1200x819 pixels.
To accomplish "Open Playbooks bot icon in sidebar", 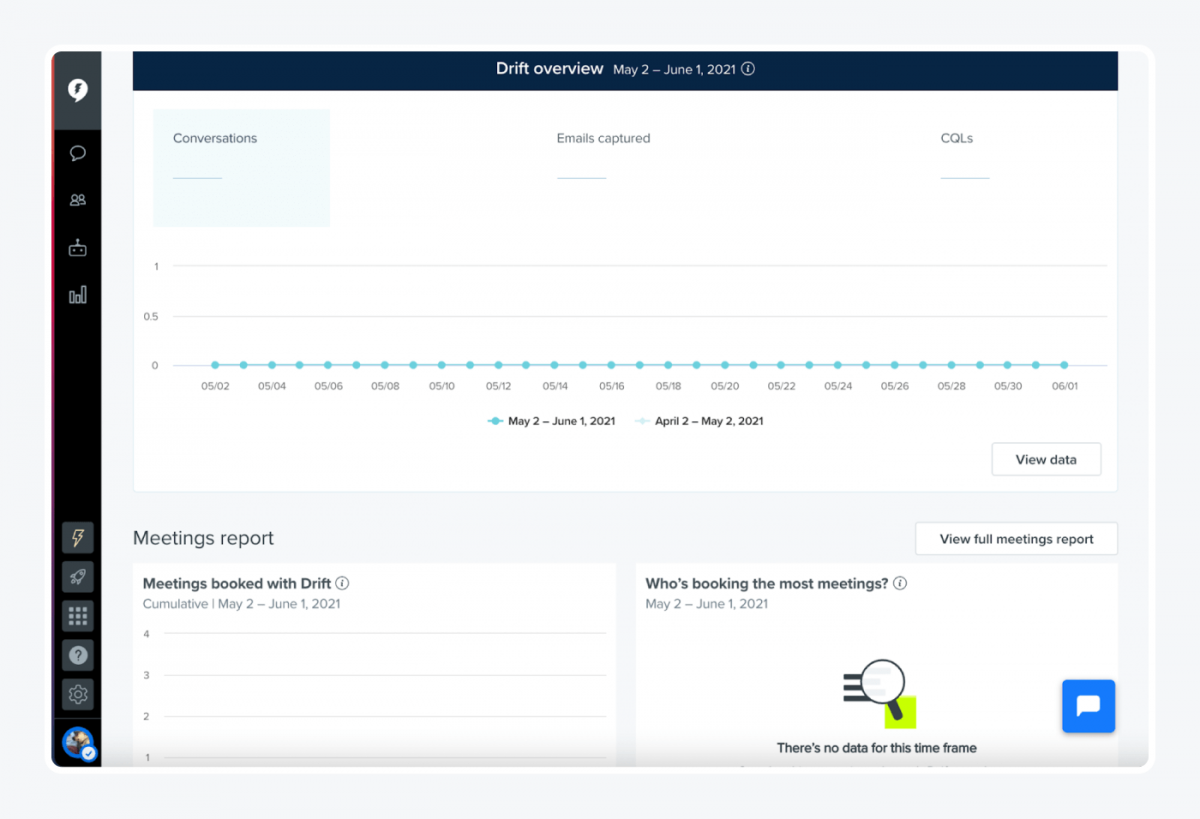I will click(77, 247).
